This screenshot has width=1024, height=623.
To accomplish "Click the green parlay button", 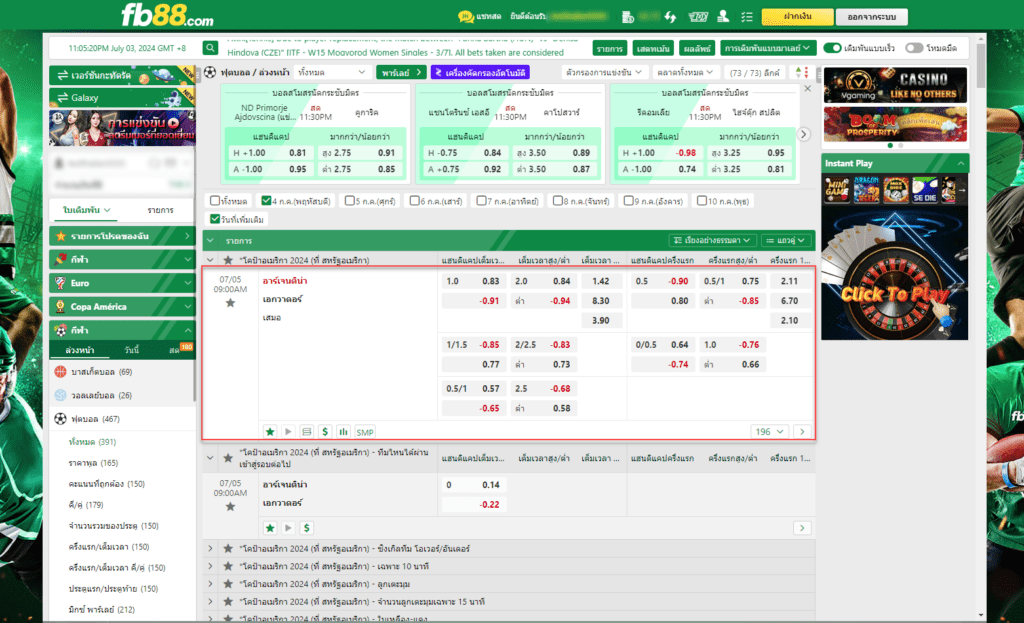I will [401, 72].
